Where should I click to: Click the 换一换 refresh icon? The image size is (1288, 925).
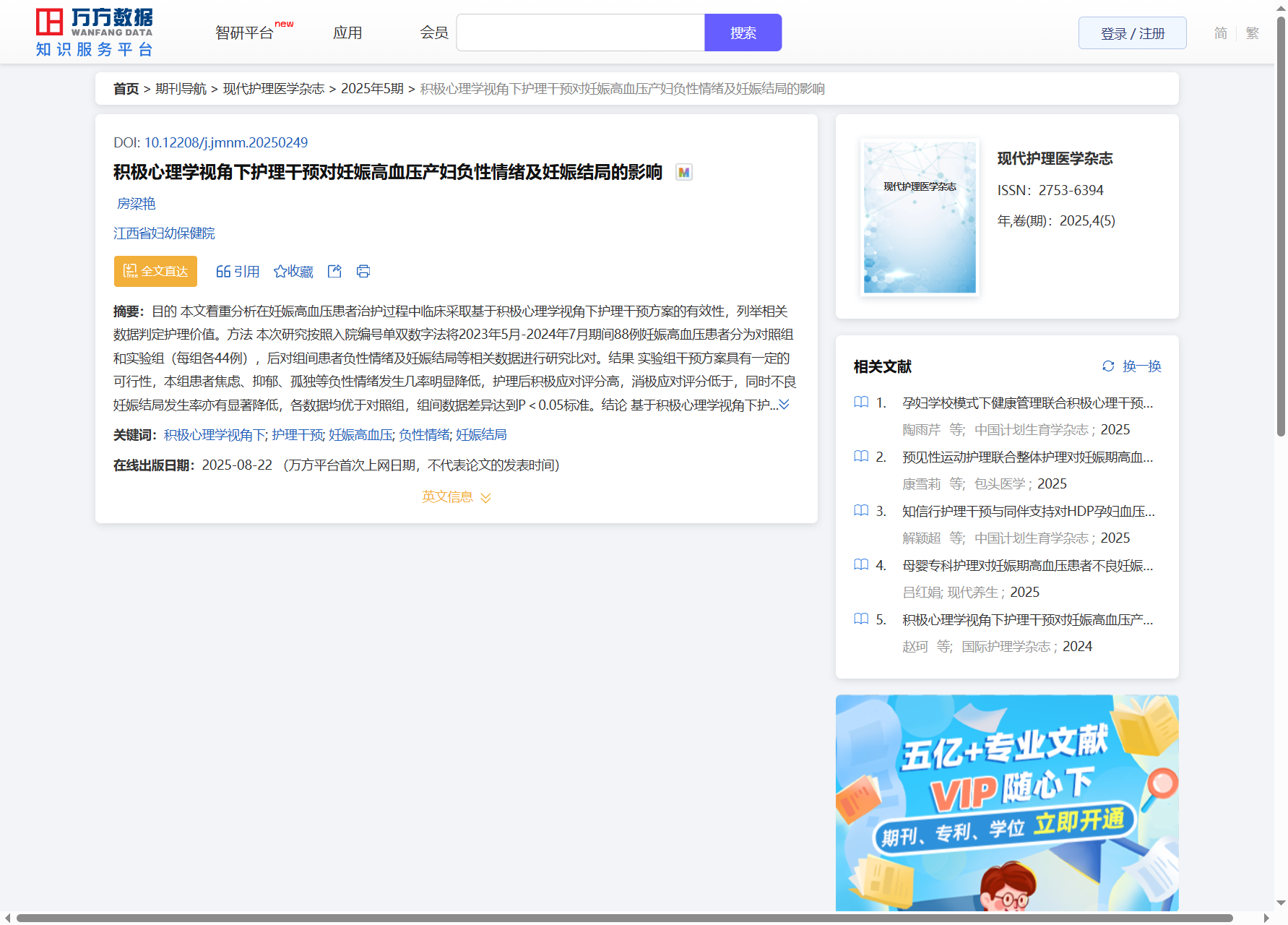[x=1108, y=366]
